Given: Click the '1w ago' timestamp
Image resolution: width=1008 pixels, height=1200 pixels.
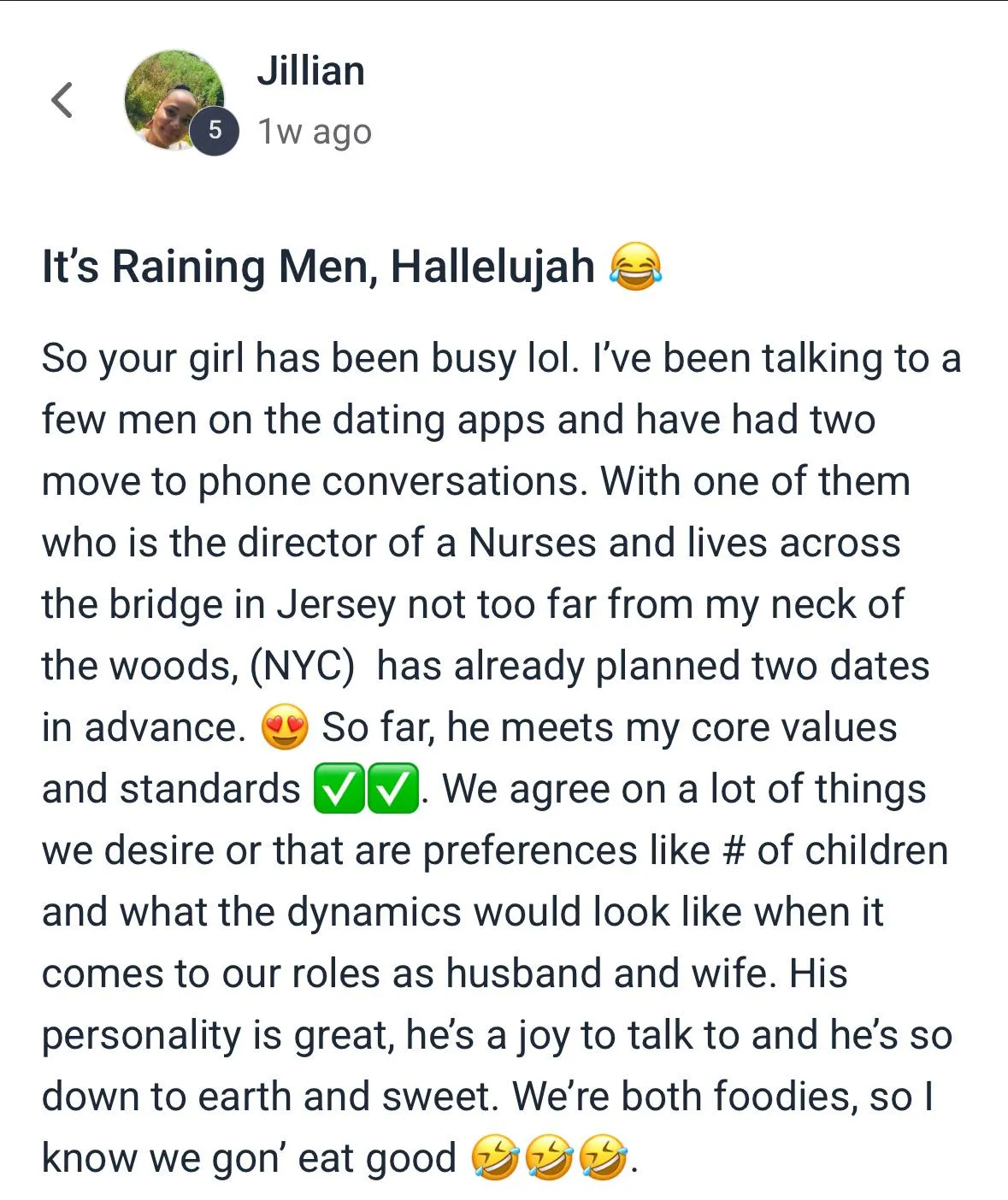Looking at the screenshot, I should click(x=315, y=132).
